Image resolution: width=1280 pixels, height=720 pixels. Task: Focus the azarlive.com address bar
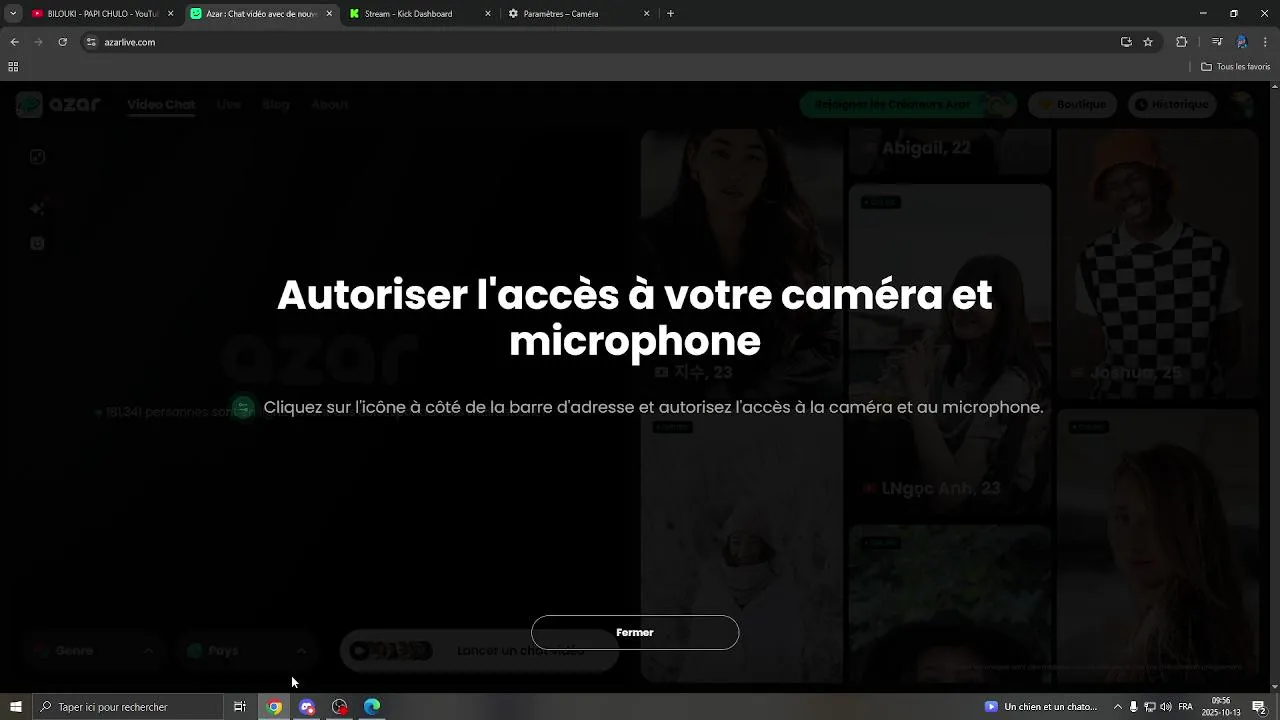pos(600,42)
